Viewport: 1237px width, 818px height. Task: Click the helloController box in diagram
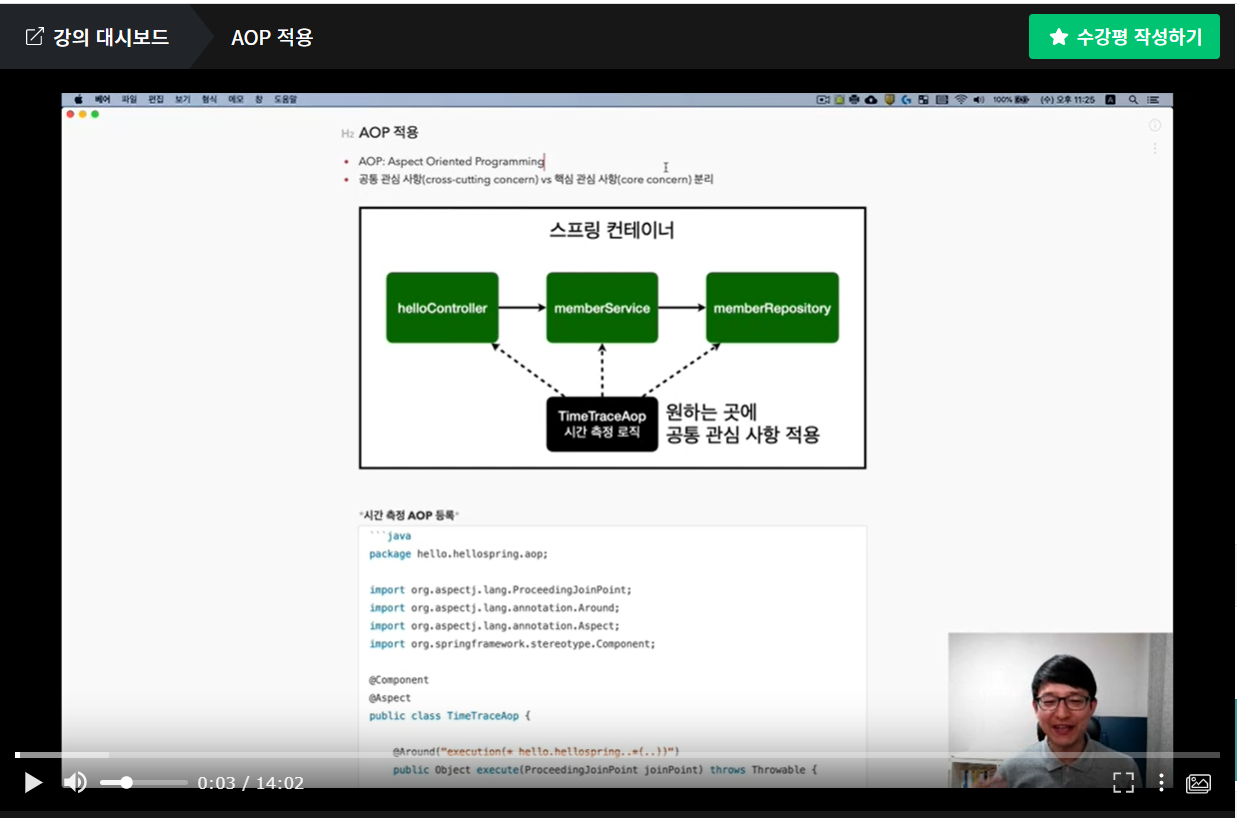click(x=442, y=308)
